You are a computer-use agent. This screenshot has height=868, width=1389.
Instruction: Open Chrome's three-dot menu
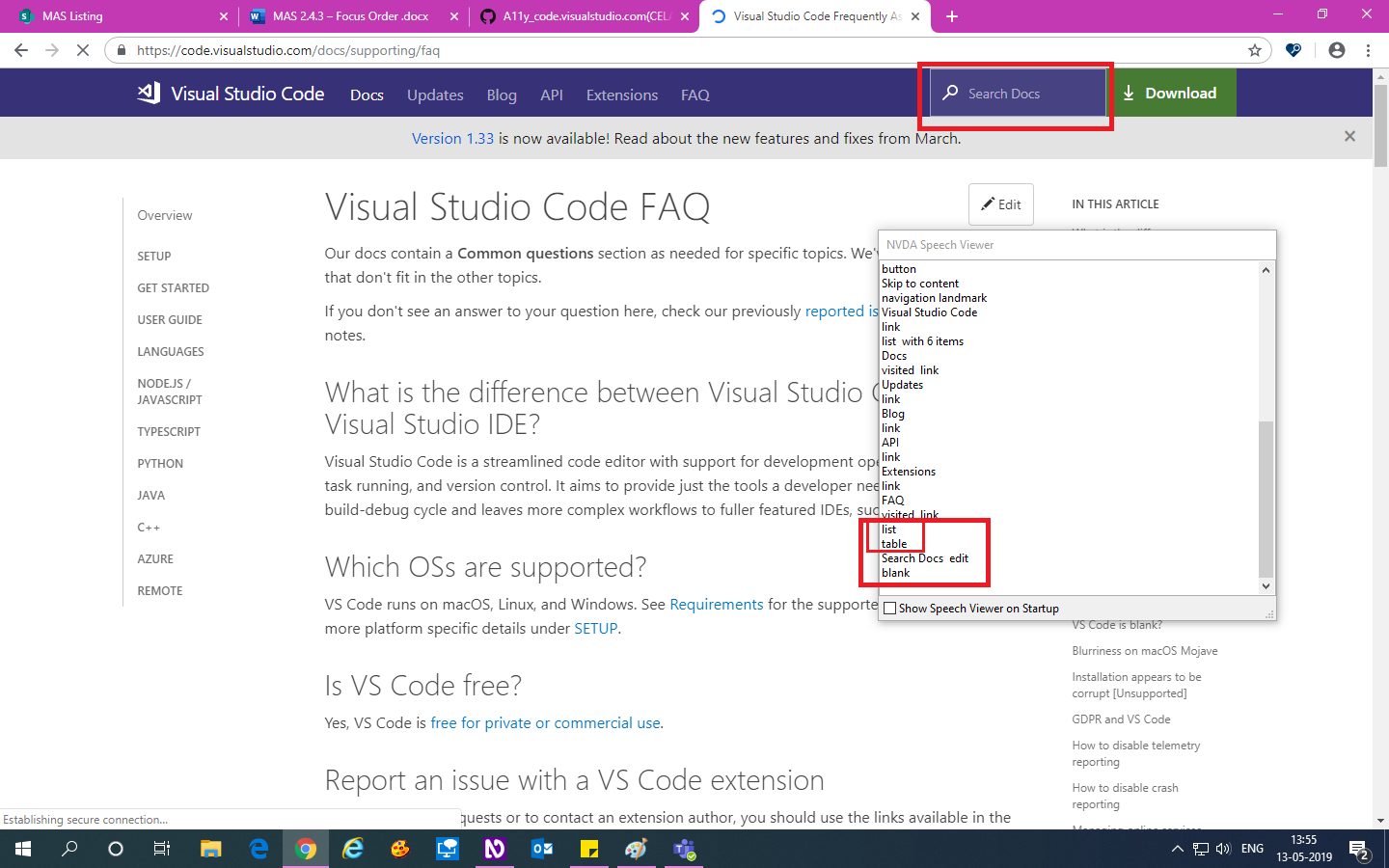click(1368, 50)
